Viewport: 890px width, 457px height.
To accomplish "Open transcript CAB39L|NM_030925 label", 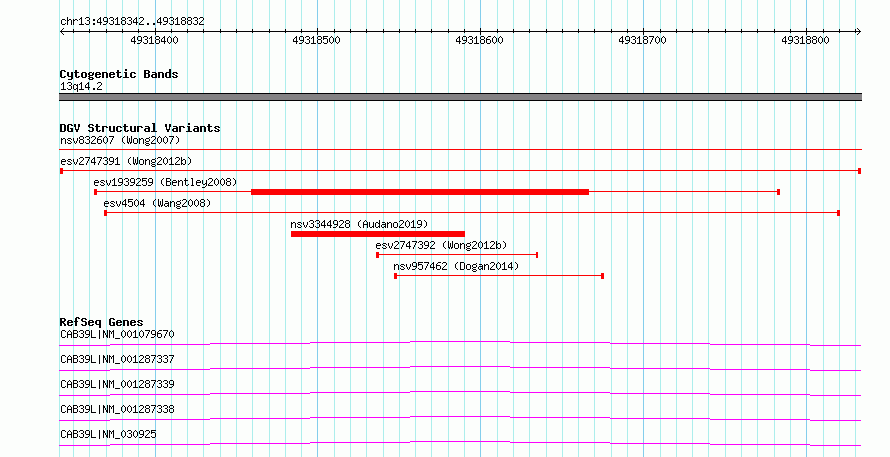I will (108, 434).
